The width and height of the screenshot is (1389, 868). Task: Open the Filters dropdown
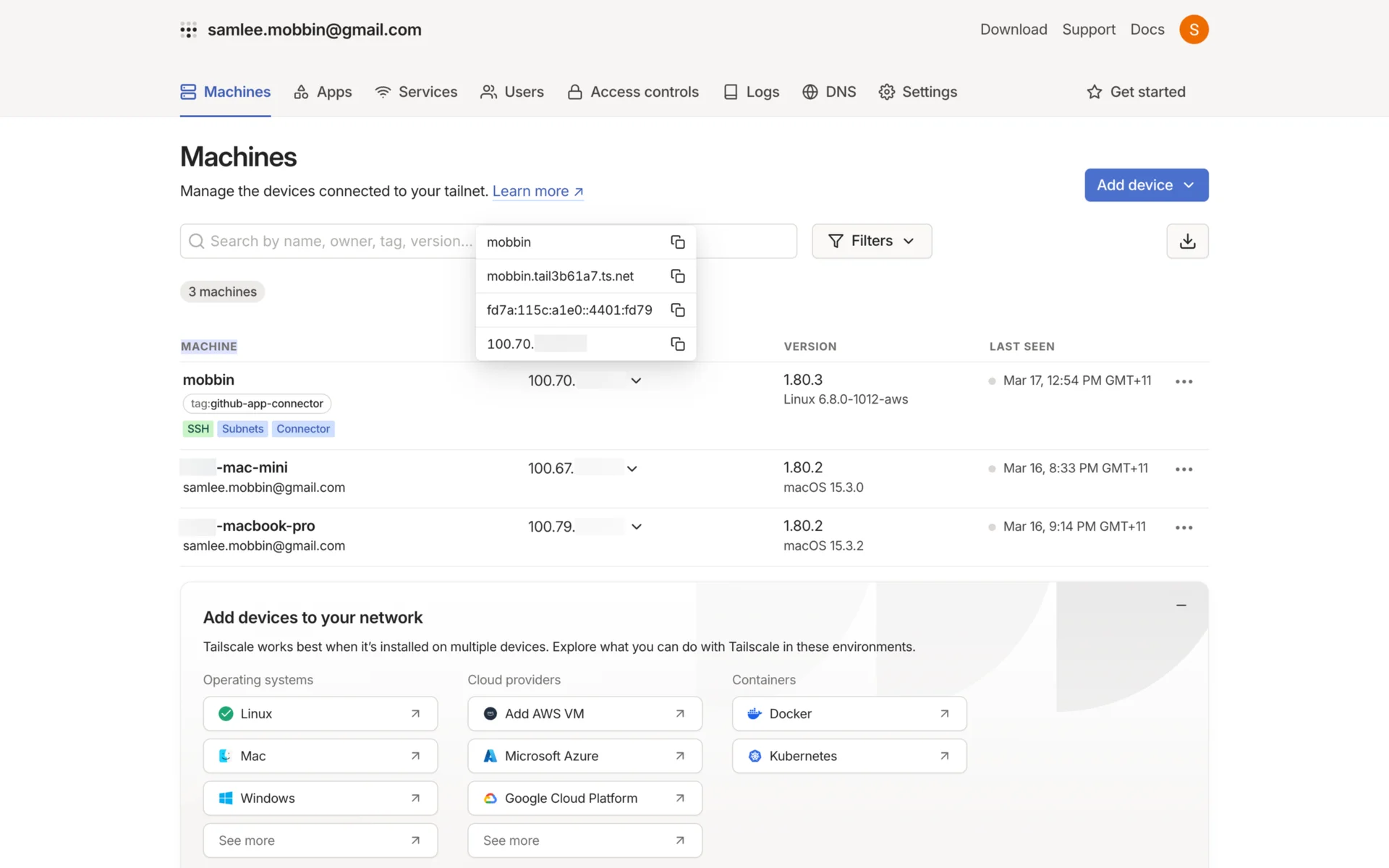[x=872, y=241]
